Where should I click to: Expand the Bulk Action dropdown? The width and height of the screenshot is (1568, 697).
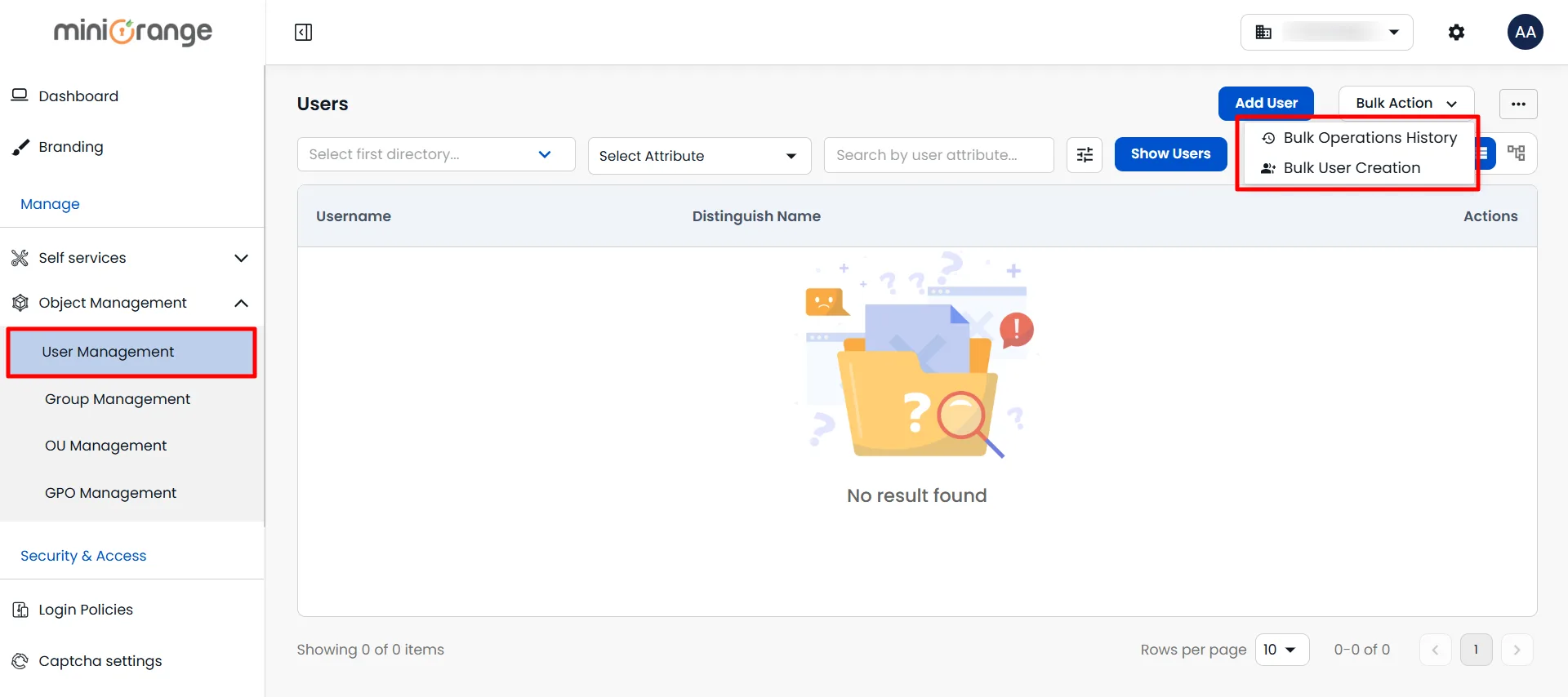click(x=1405, y=103)
